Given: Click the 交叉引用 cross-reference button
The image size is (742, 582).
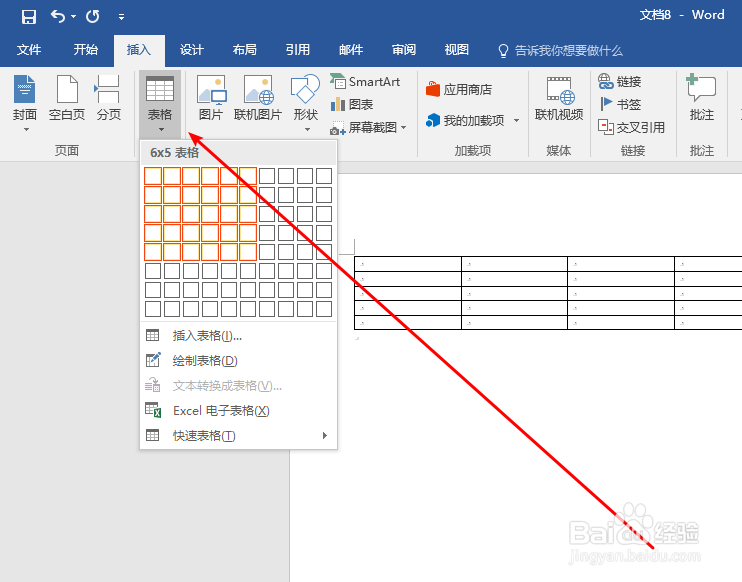Looking at the screenshot, I should (631, 127).
